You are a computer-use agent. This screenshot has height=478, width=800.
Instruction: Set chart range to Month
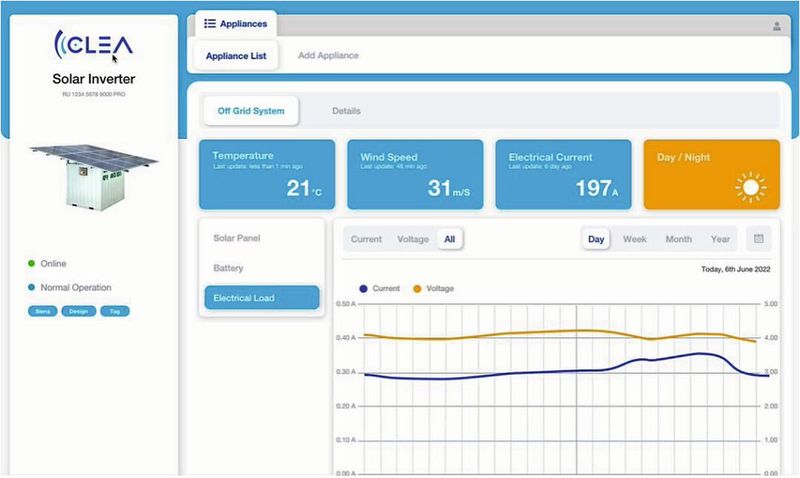point(679,239)
